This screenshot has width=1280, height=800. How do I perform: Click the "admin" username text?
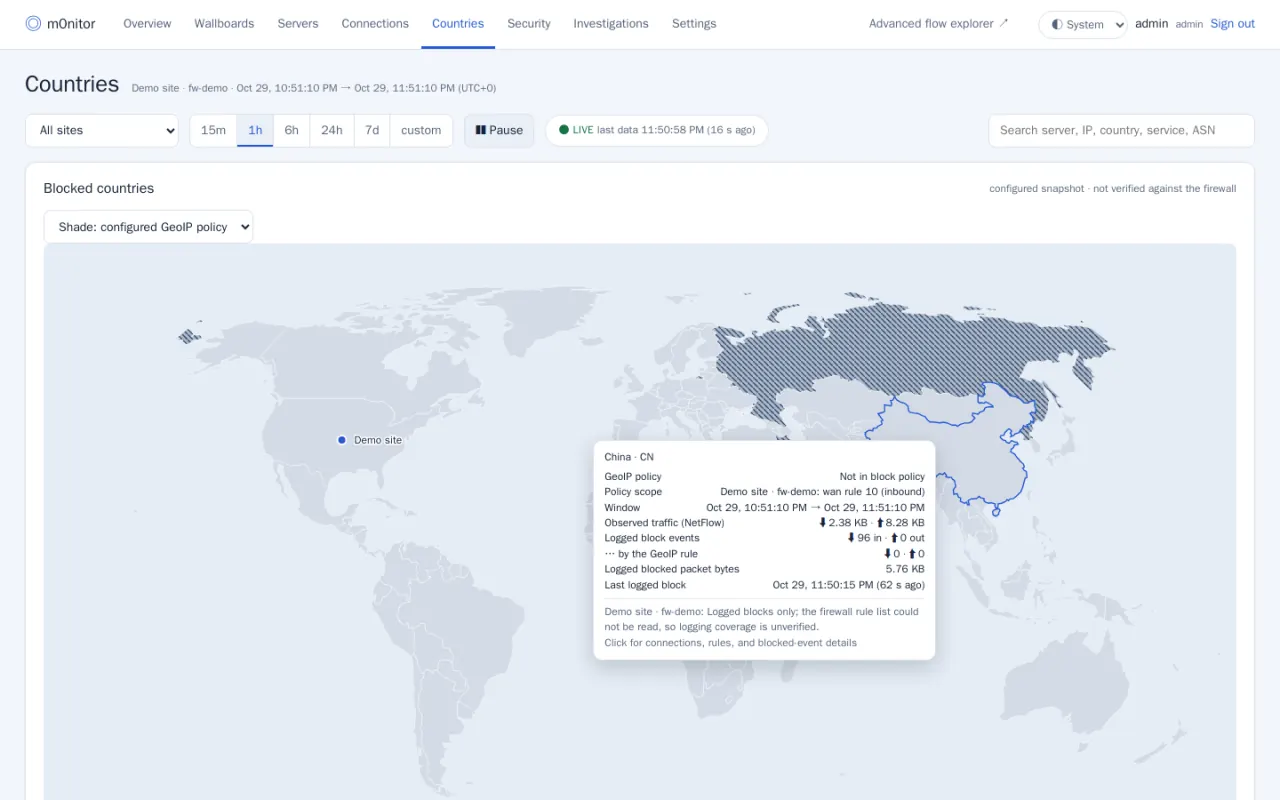[x=1152, y=24]
